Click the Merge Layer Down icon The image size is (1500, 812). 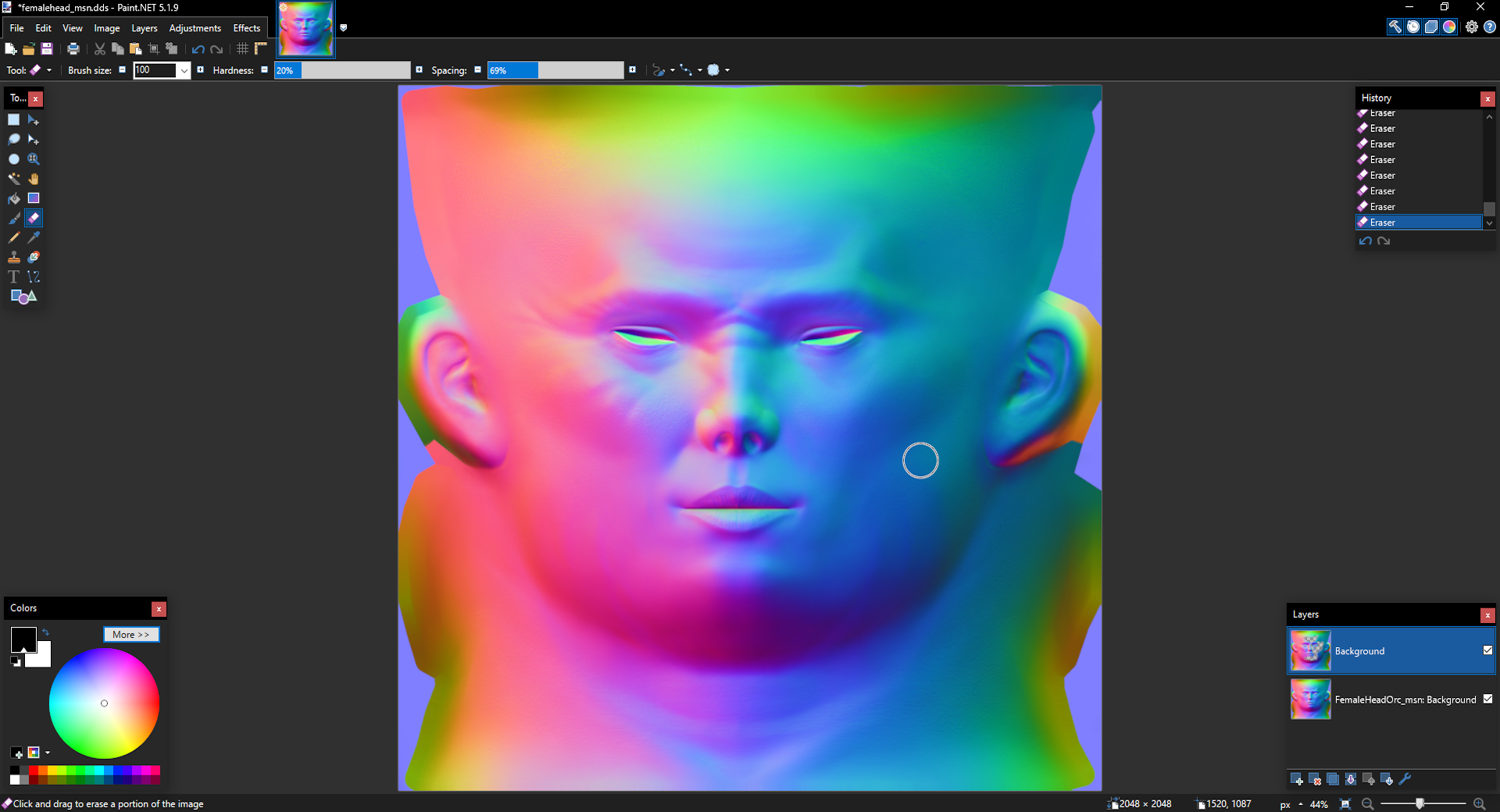tap(1351, 779)
